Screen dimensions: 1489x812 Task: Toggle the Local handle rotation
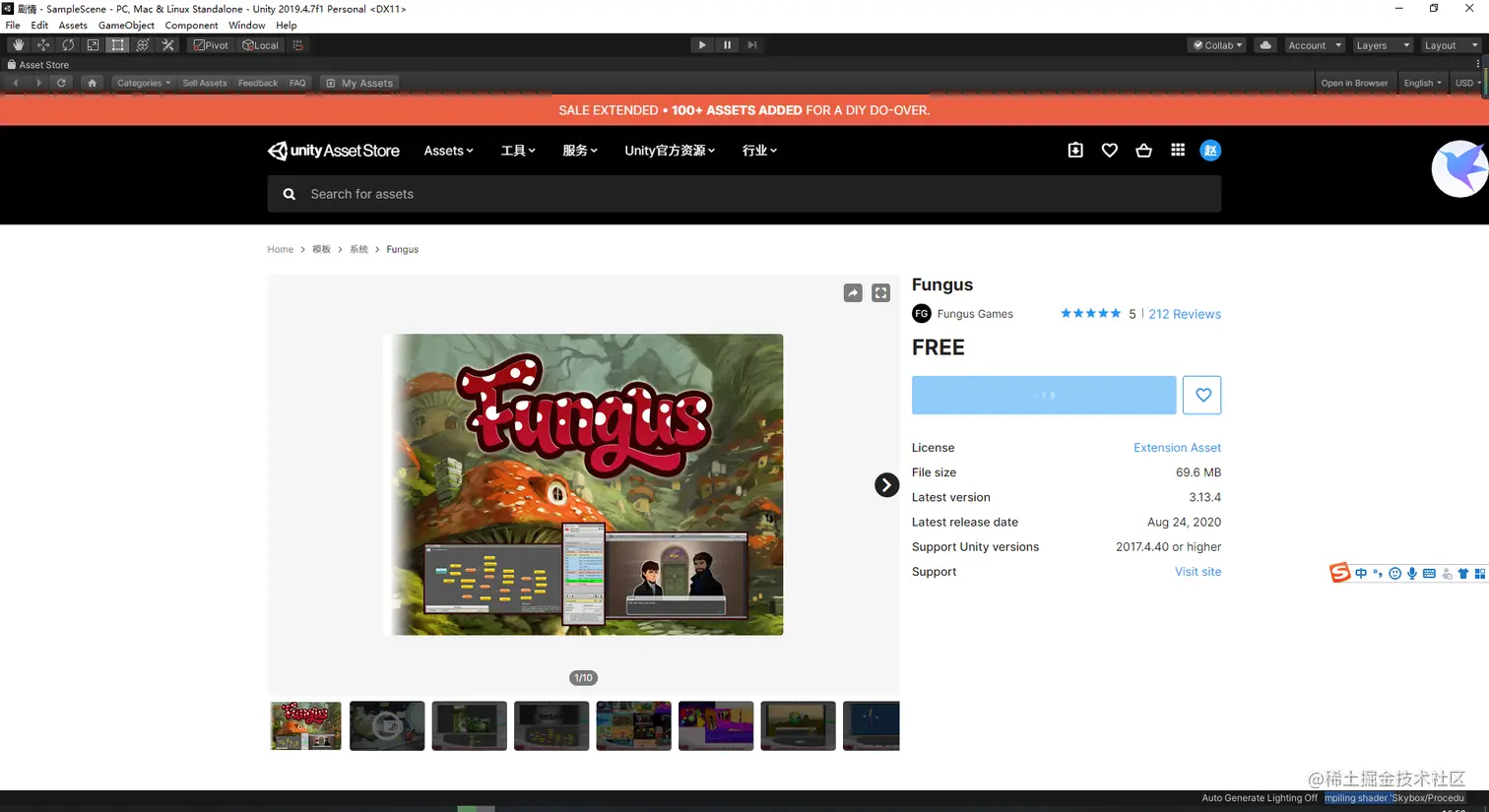[x=261, y=45]
